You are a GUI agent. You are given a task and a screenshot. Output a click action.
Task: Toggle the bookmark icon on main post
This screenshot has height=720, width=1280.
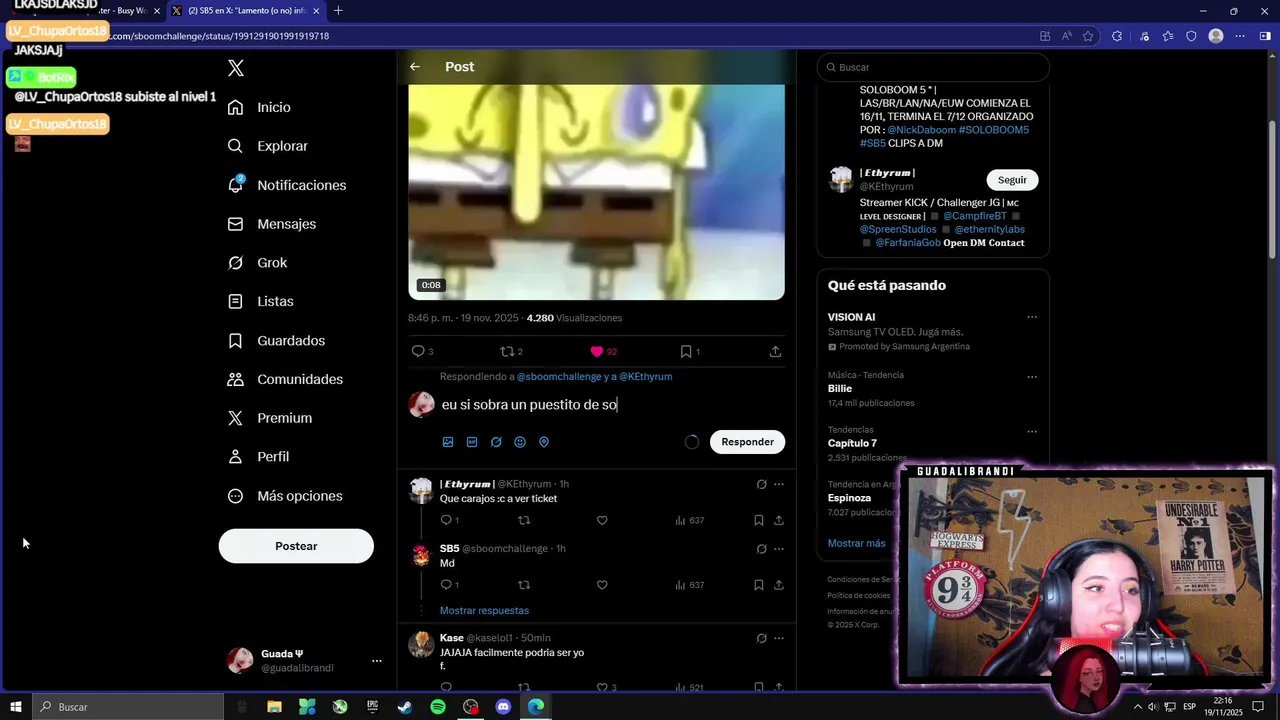[686, 351]
